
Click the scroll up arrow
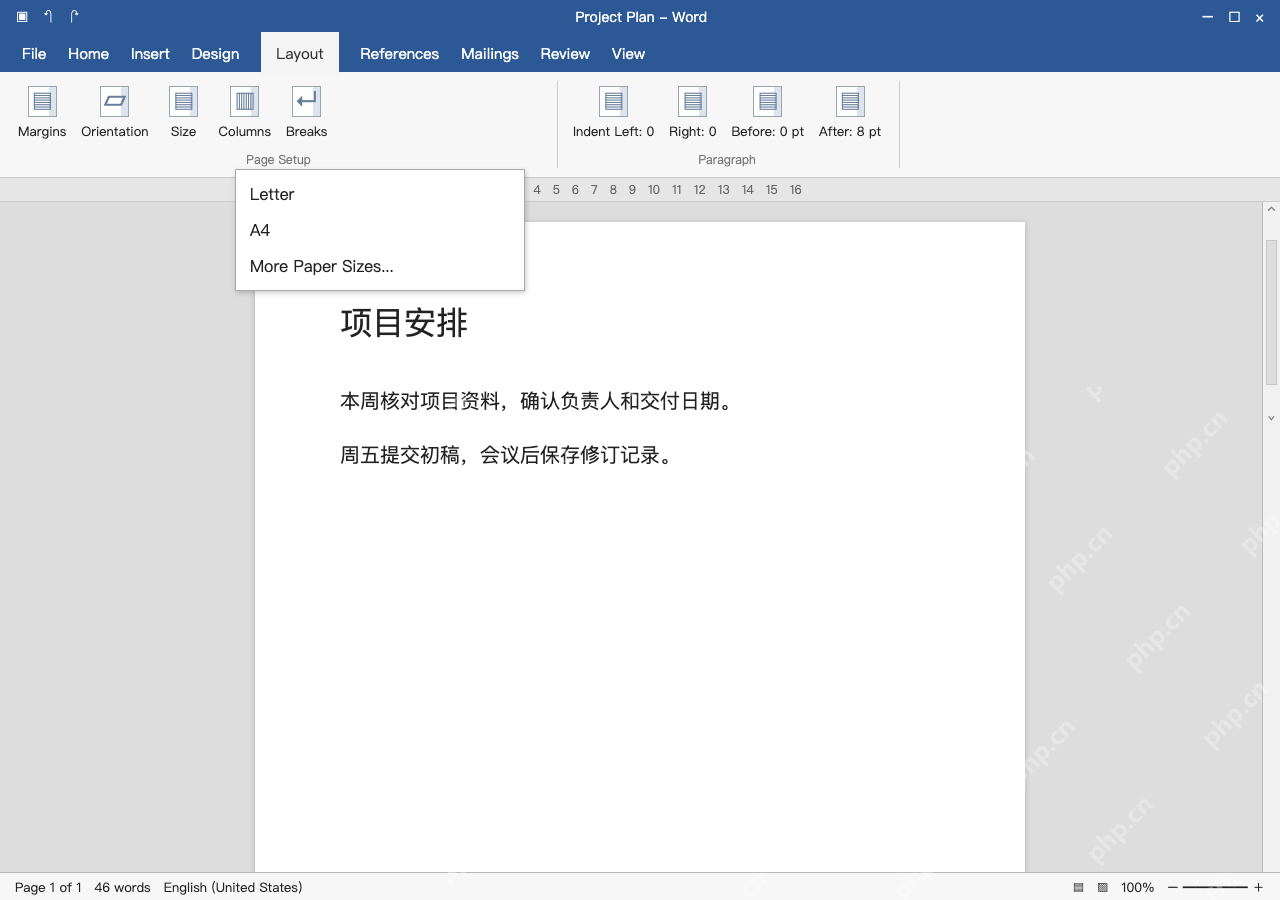coord(1272,210)
